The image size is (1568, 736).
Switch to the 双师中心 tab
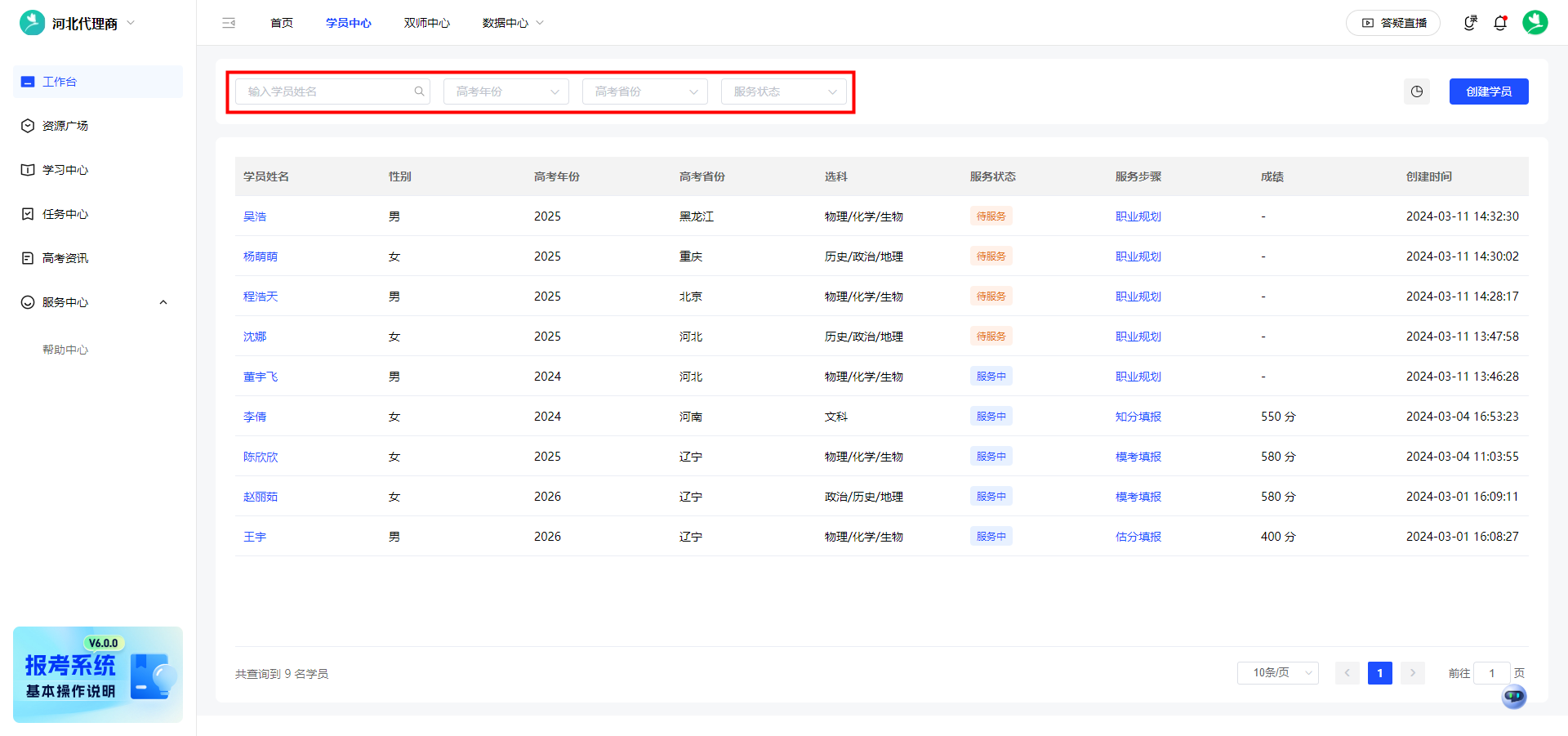point(425,22)
